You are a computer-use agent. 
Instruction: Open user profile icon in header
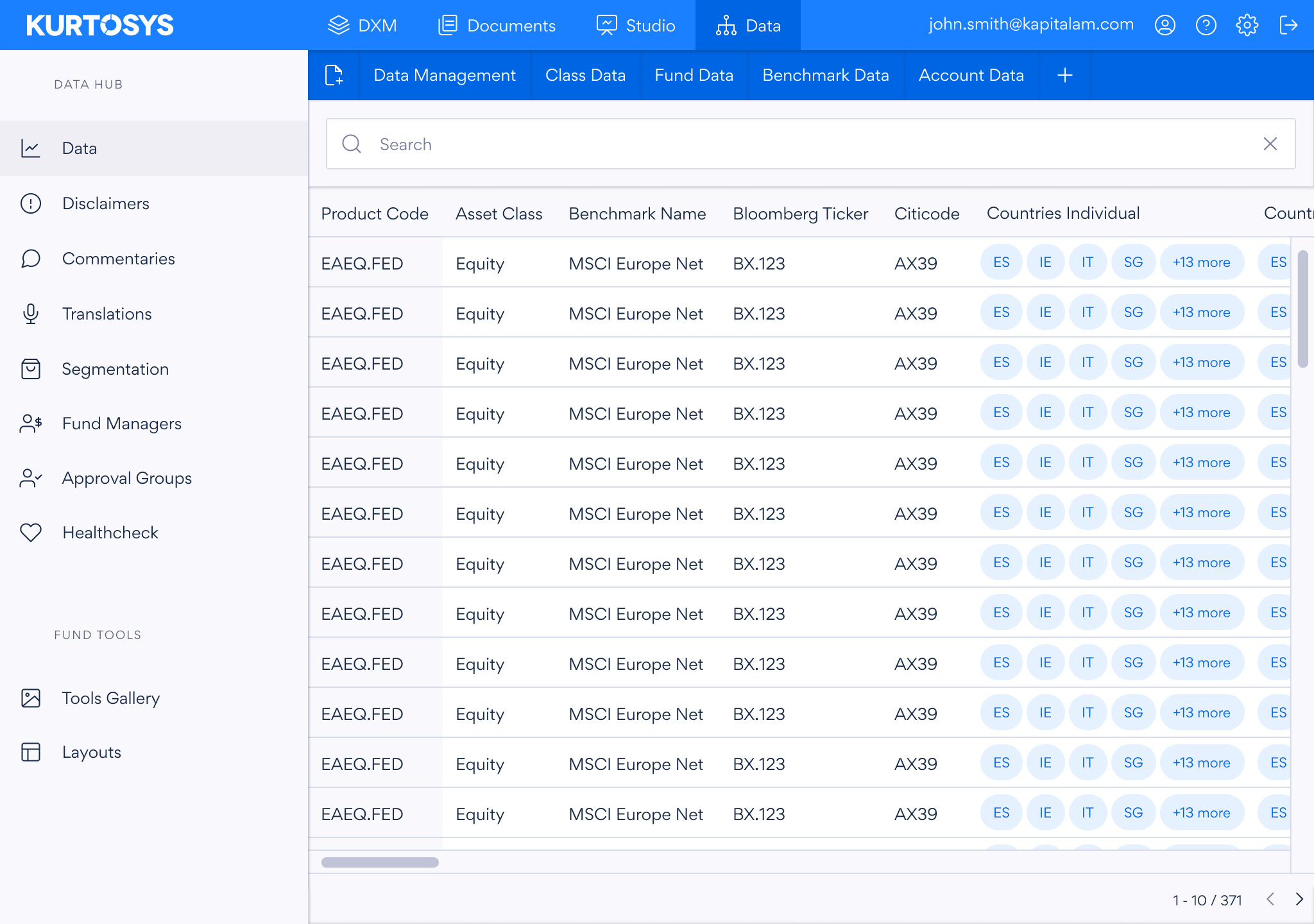(1165, 25)
